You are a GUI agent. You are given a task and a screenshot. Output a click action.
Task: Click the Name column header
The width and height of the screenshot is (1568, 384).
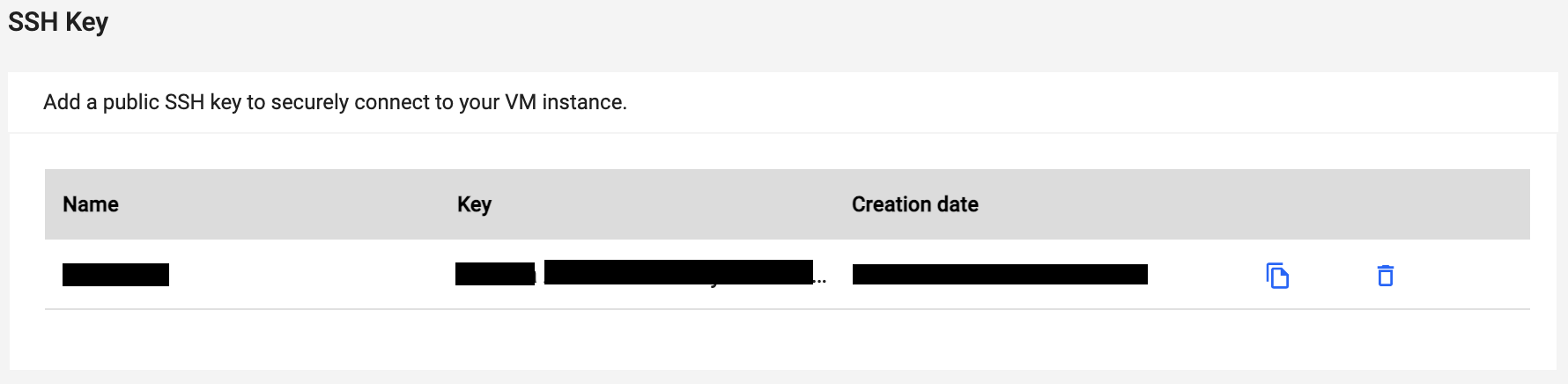point(91,204)
